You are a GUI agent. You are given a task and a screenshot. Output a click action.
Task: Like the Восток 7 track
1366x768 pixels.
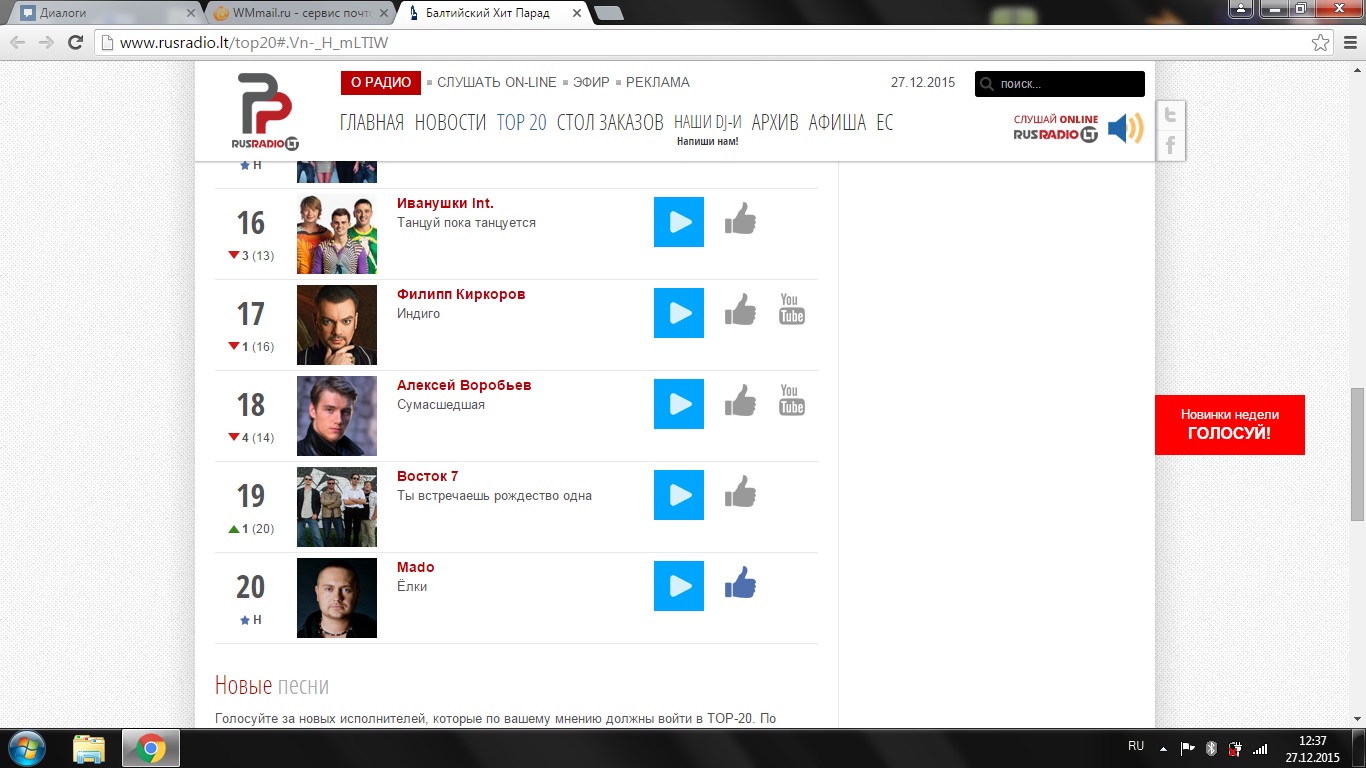[x=740, y=491]
